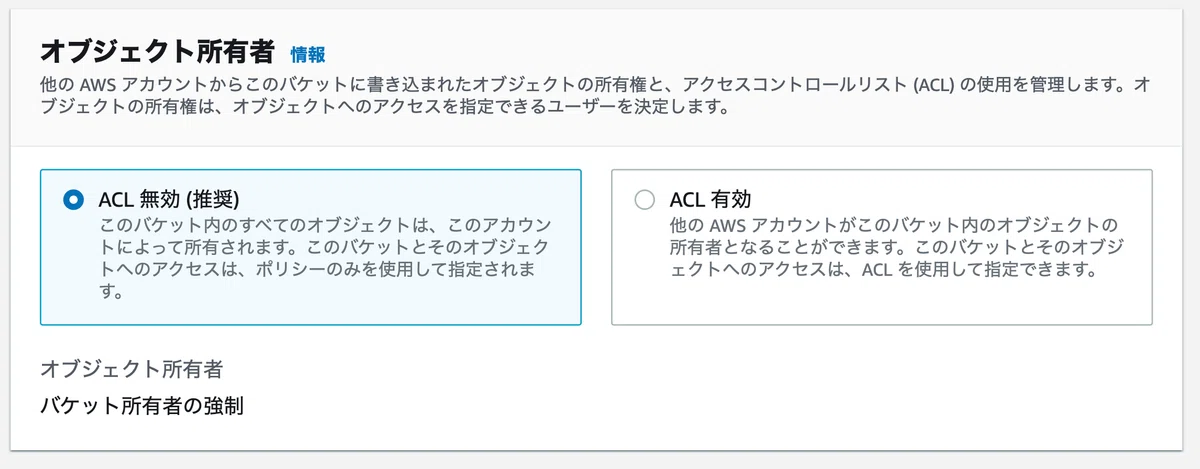
Task: Click the ACL 有効 option description paragraph
Action: pyautogui.click(x=897, y=246)
